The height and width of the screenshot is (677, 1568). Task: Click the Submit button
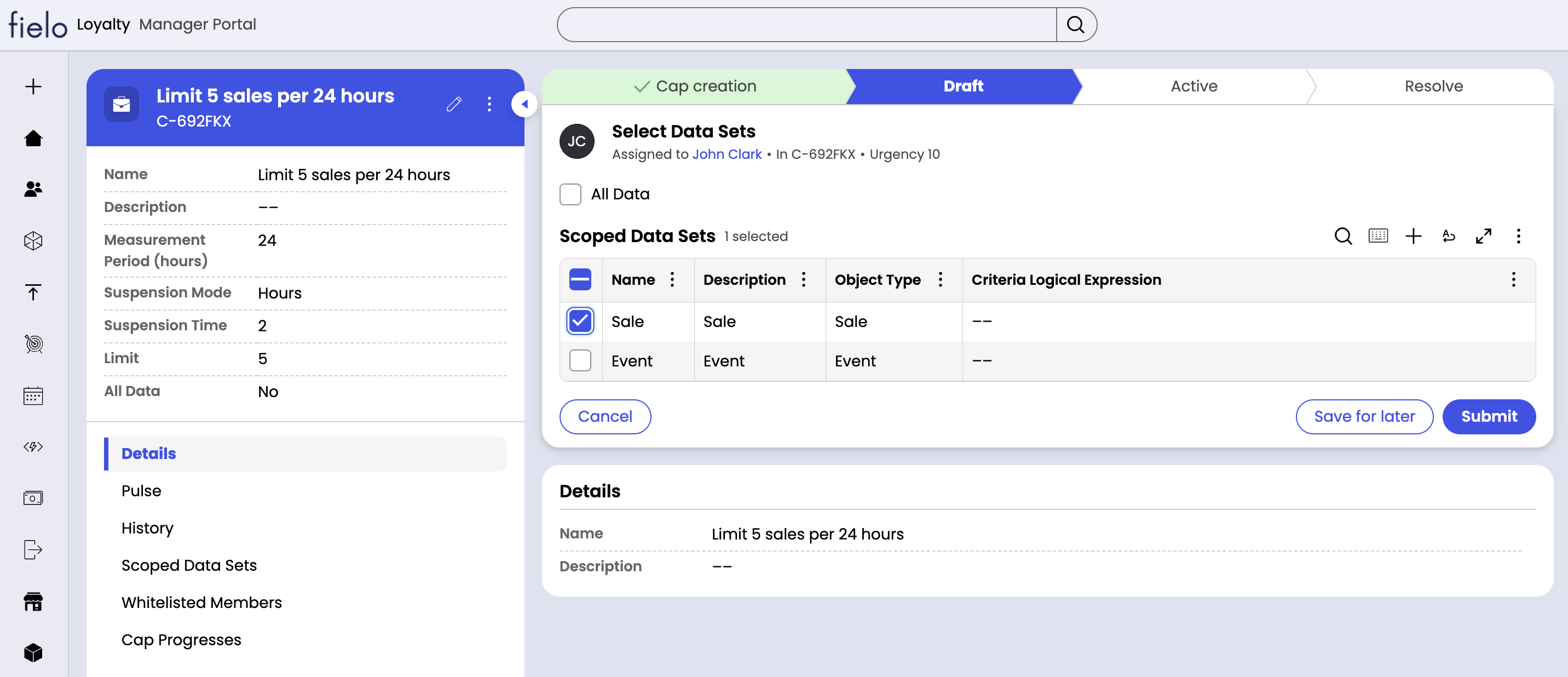(1488, 416)
